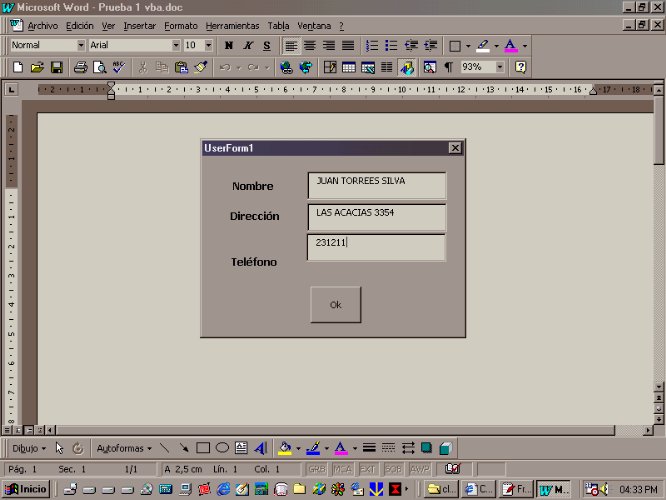Expand the zoom percentage dropdown at 93%
Viewport: 666px width, 500px height.
tap(499, 68)
